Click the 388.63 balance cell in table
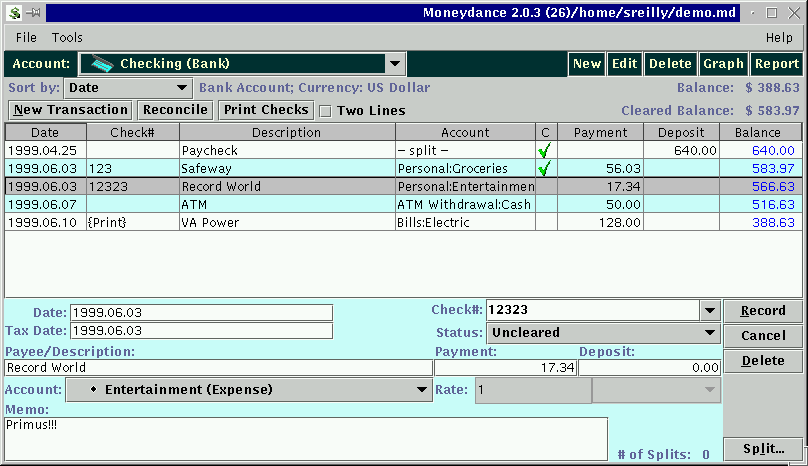The image size is (808, 466). (761, 223)
